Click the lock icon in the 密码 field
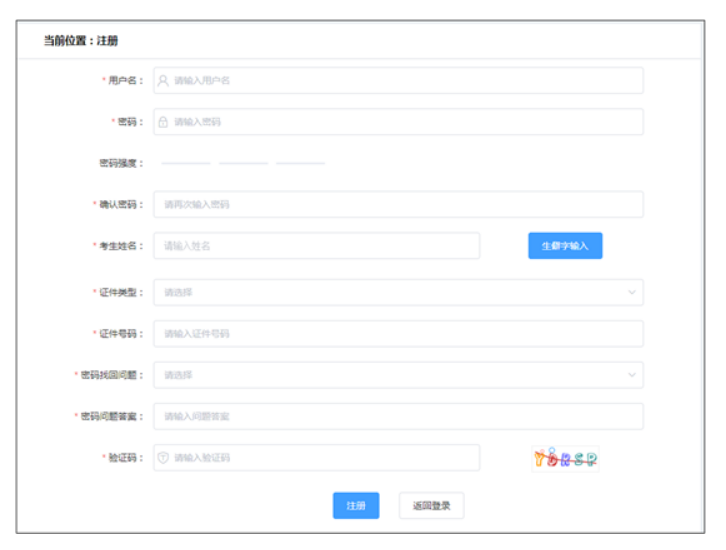The height and width of the screenshot is (550, 726). tap(163, 122)
